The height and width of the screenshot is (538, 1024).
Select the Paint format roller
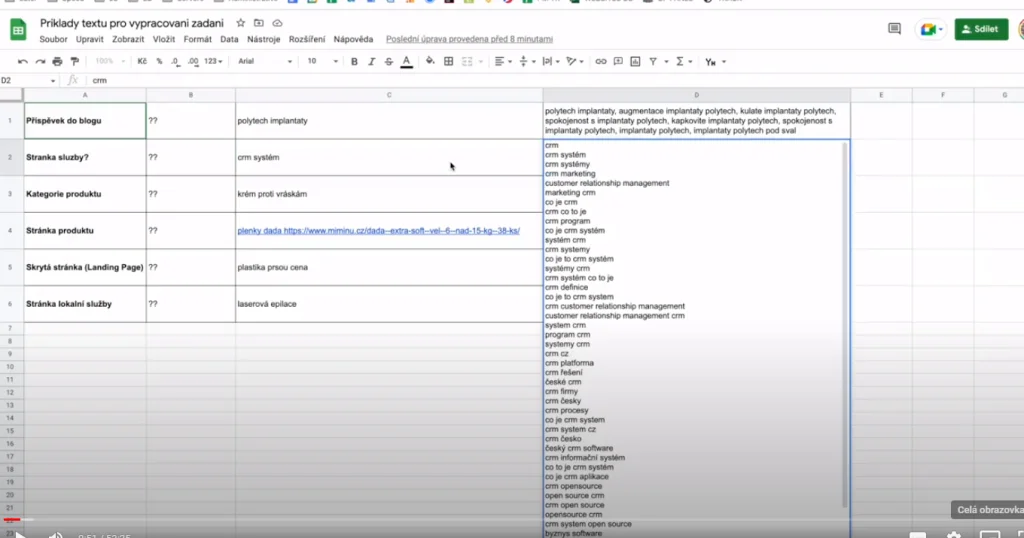tap(75, 62)
